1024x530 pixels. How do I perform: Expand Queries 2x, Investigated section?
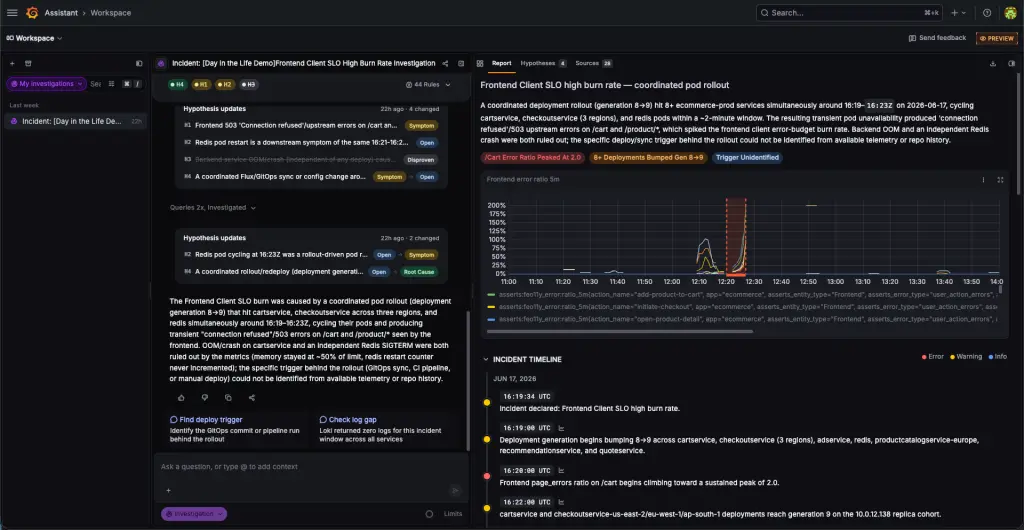[213, 208]
